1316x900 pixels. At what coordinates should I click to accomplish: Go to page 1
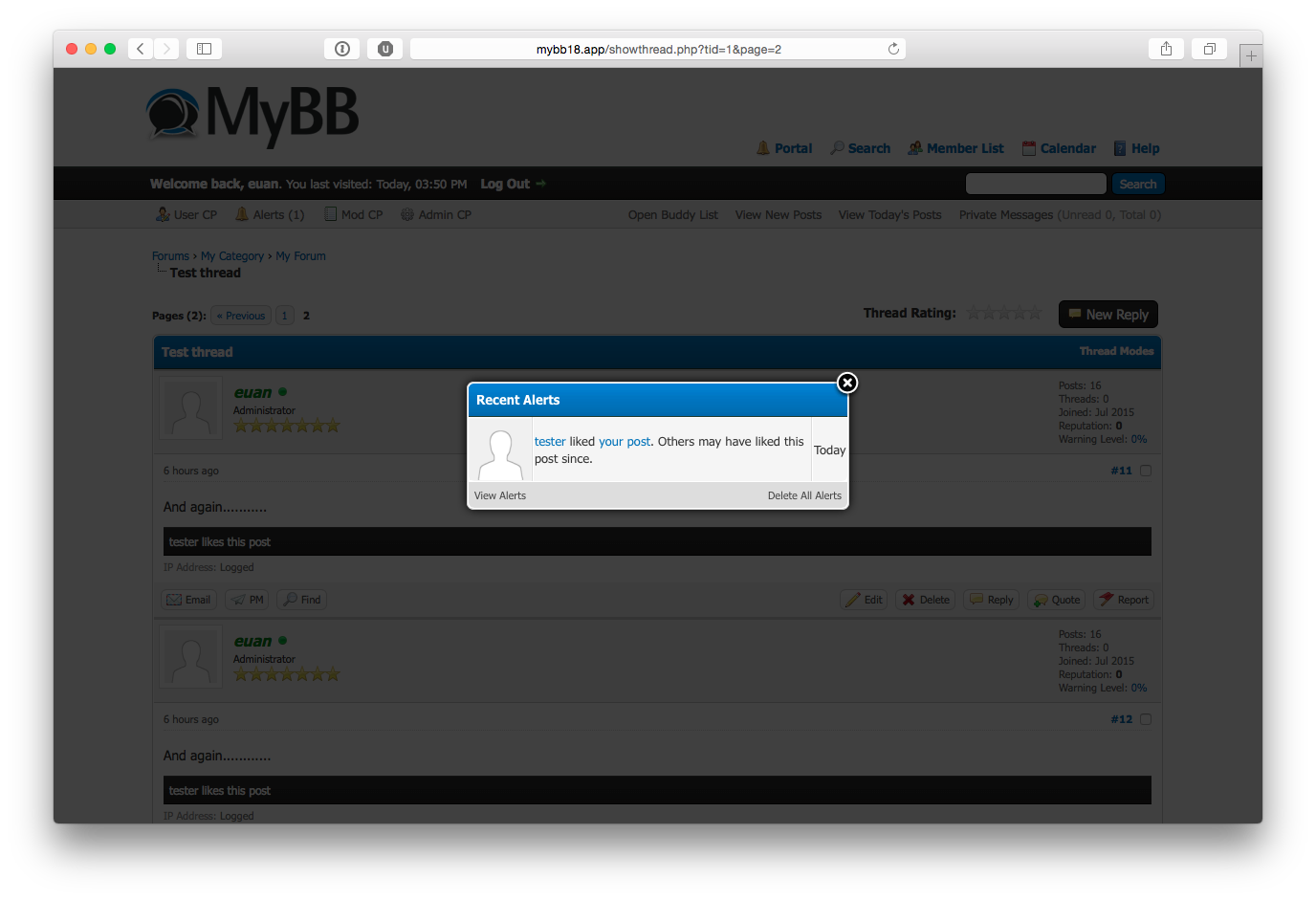tap(285, 316)
